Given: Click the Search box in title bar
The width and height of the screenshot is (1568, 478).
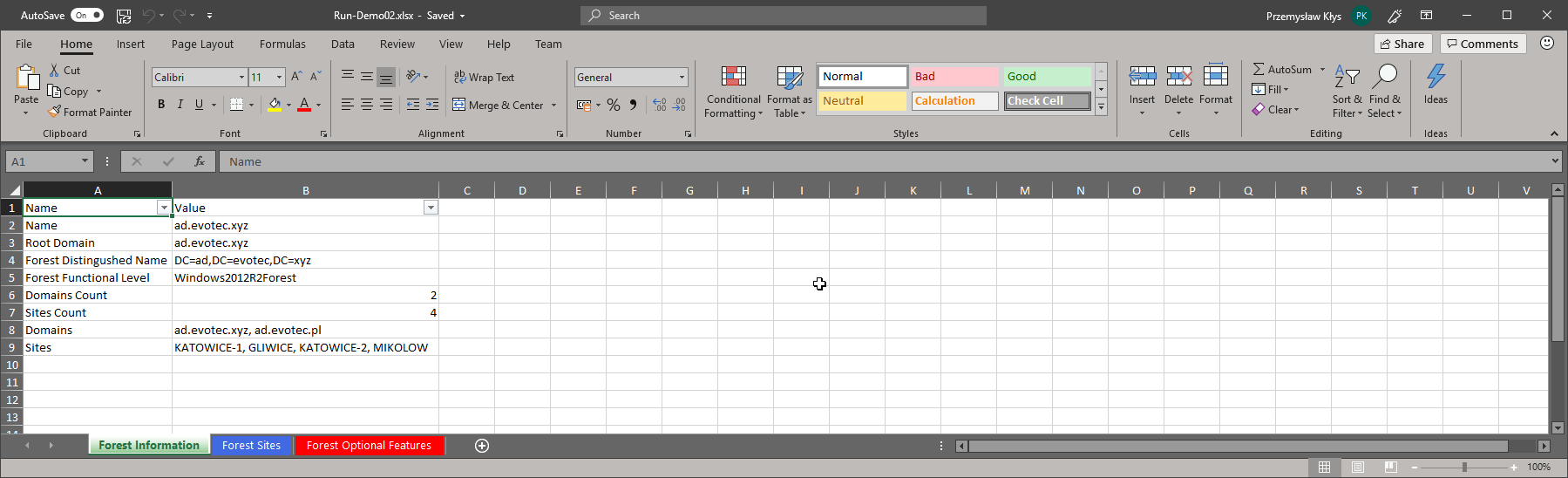Looking at the screenshot, I should [x=783, y=16].
